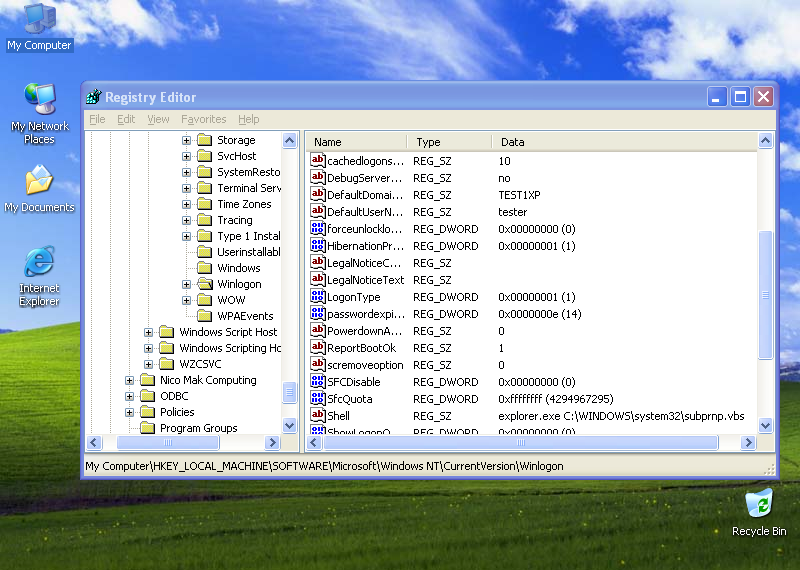This screenshot has width=800, height=570.
Task: Click values pane horizontal scroll-left arrow
Action: (x=314, y=442)
